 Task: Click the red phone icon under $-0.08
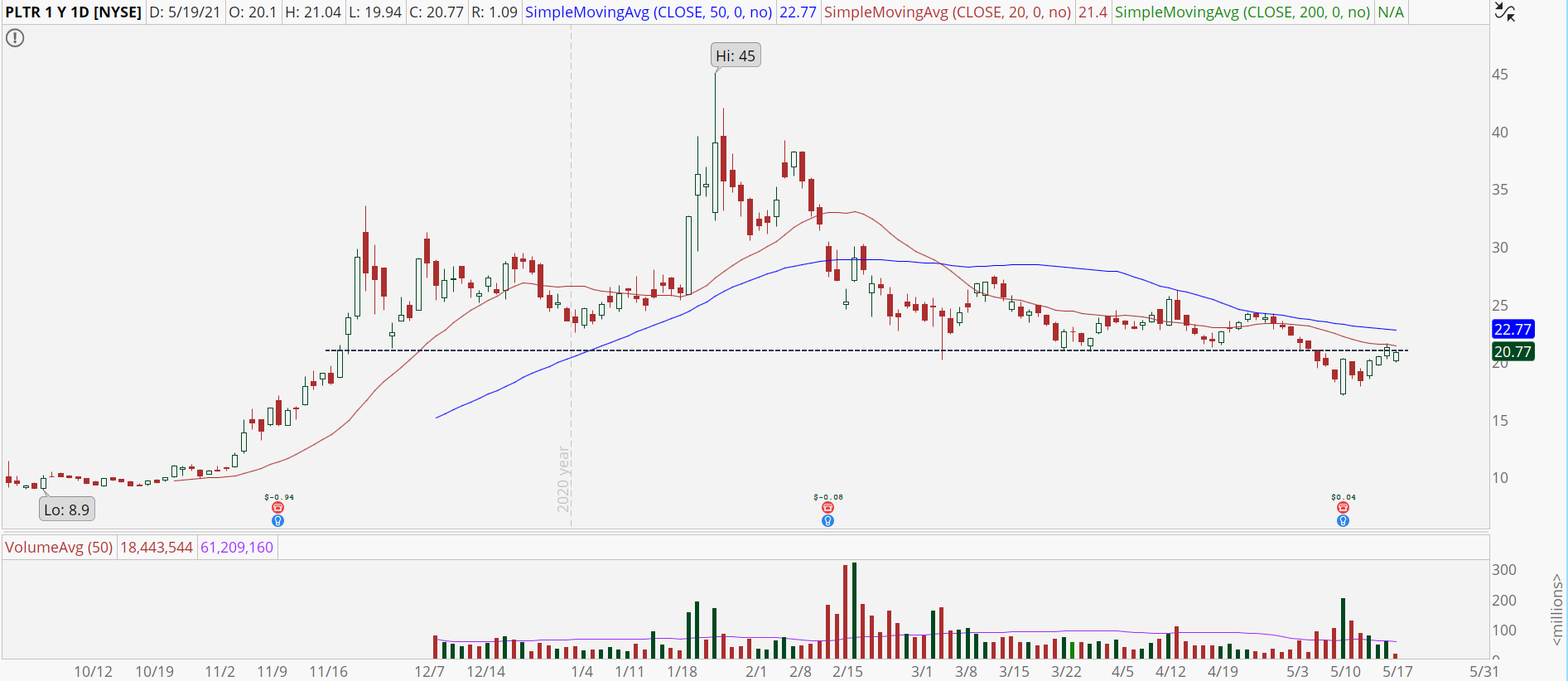coord(827,508)
